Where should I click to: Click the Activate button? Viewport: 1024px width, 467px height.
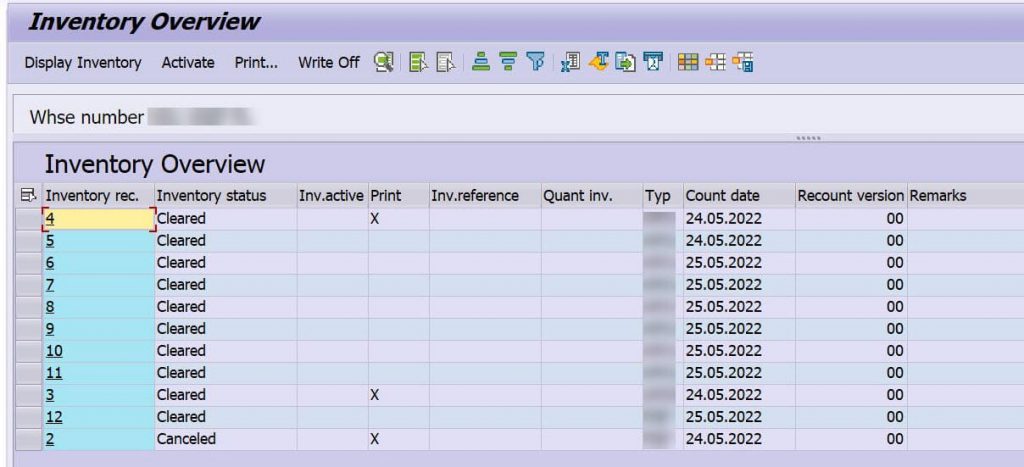(188, 63)
